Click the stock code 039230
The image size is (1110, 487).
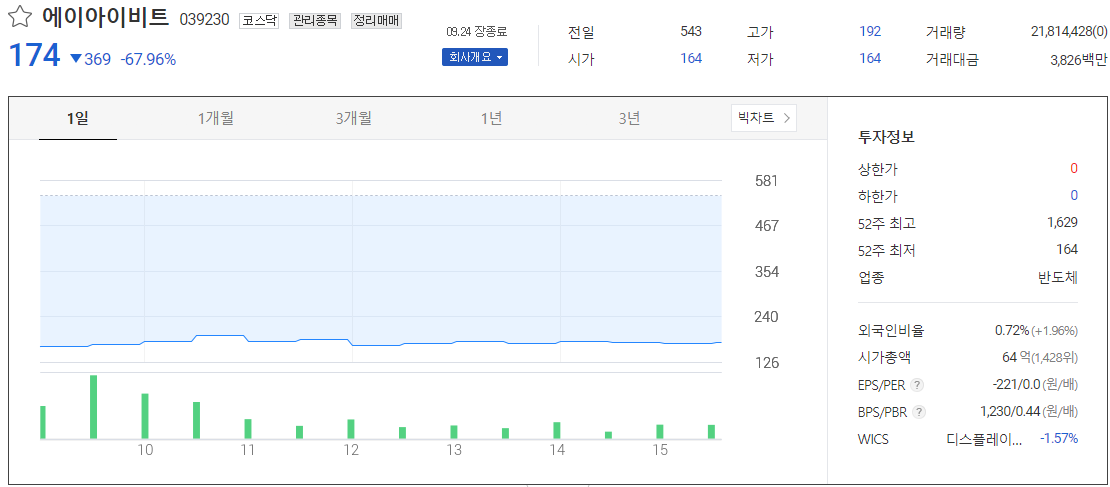[x=205, y=20]
